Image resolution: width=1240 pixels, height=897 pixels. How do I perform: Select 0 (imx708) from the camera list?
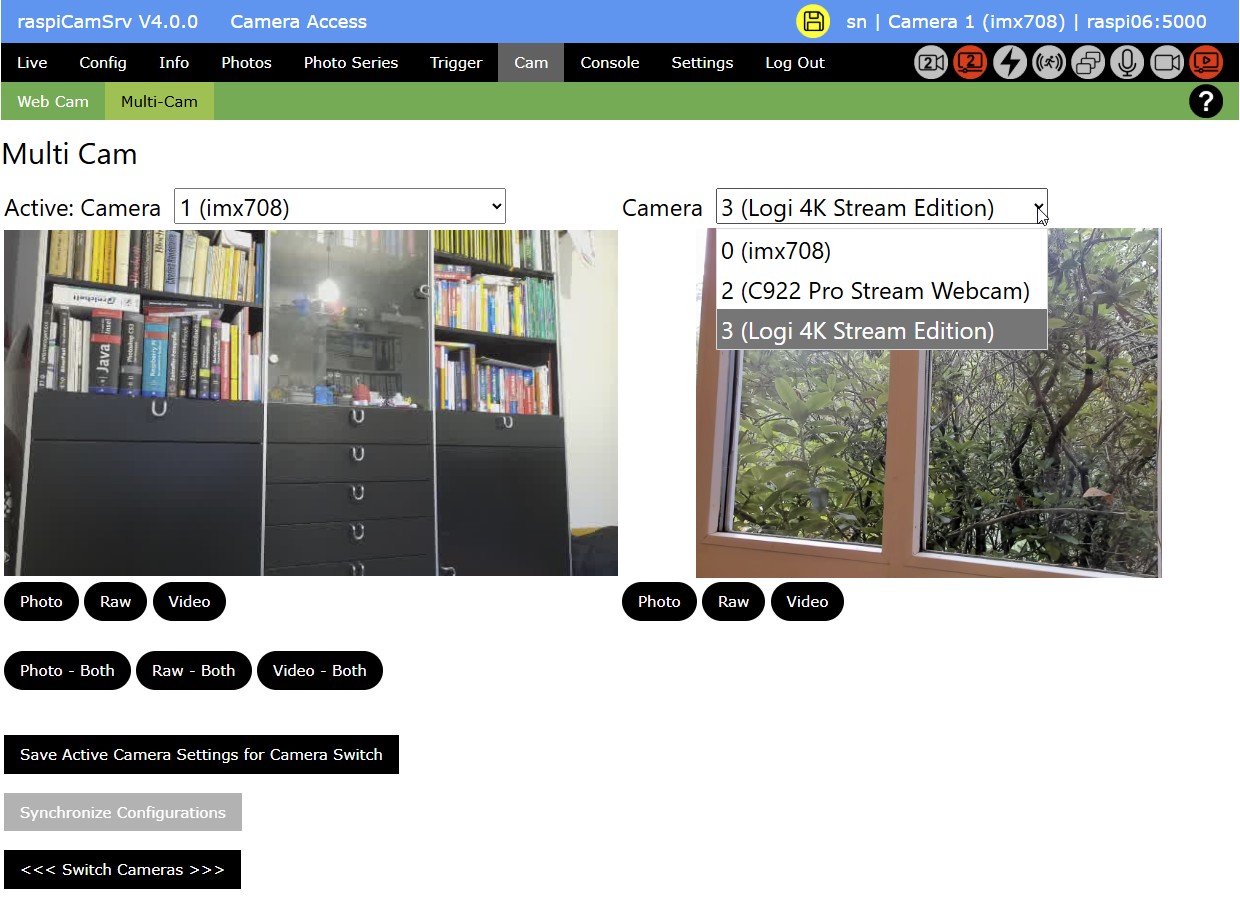[775, 251]
